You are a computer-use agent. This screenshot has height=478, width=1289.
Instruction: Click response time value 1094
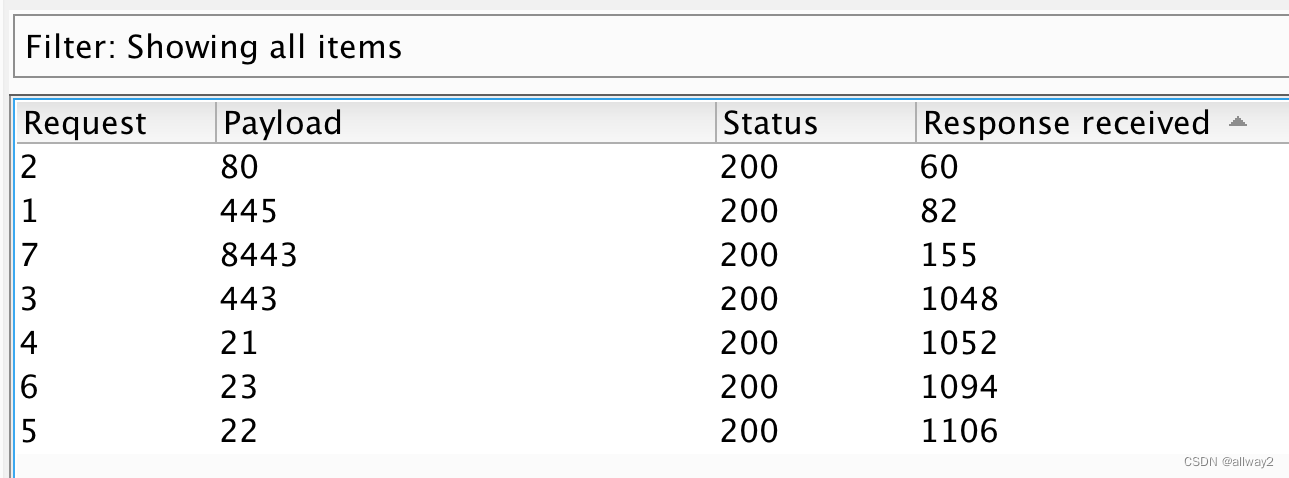click(x=959, y=387)
